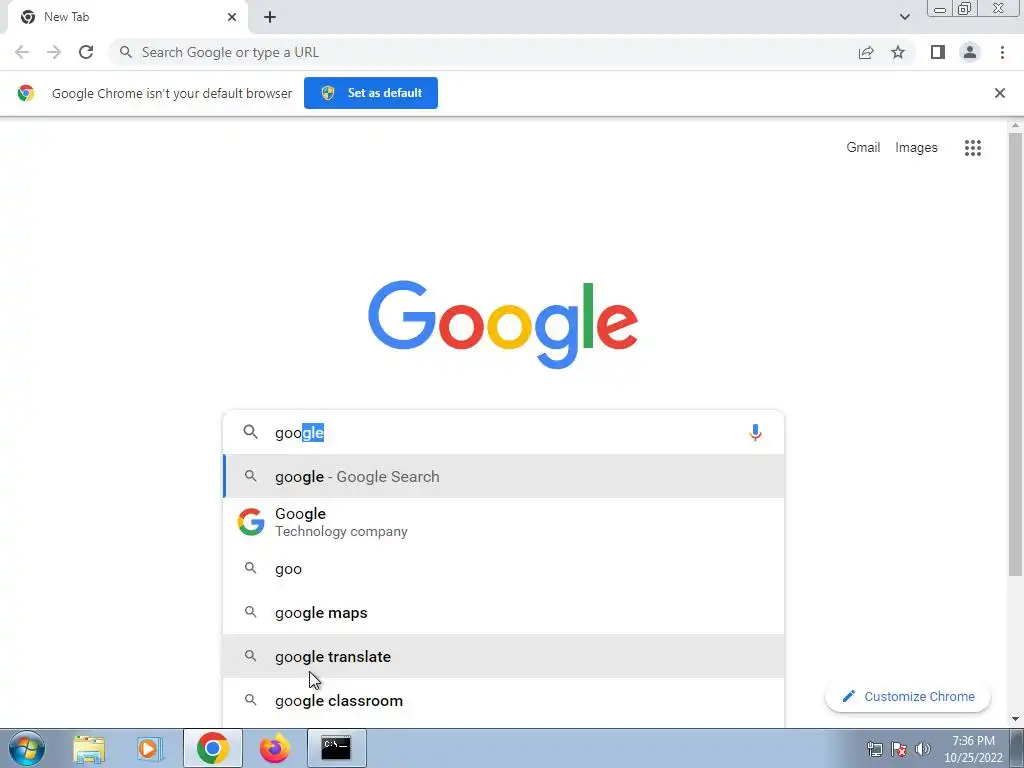
Task: Click the Google search box with 'google'
Action: [503, 432]
